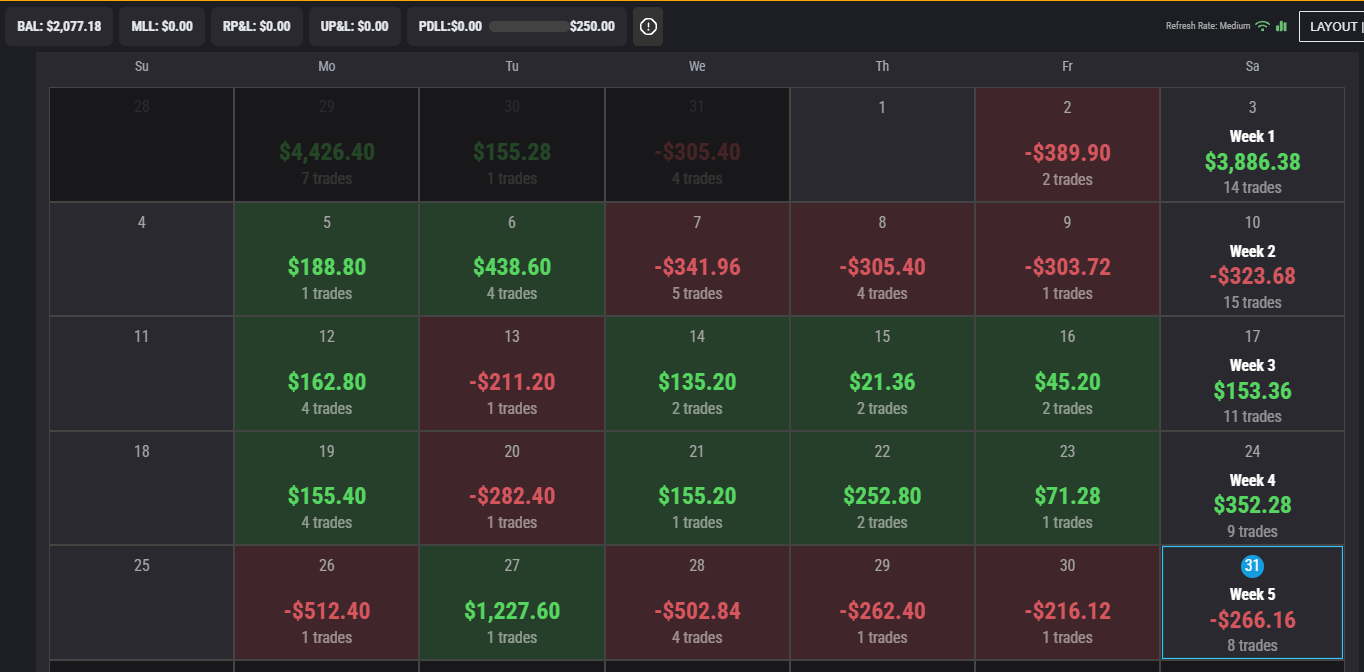Screen dimensions: 1364x672
Task: Click the Refresh Rate: Medium label
Action: click(x=1207, y=26)
